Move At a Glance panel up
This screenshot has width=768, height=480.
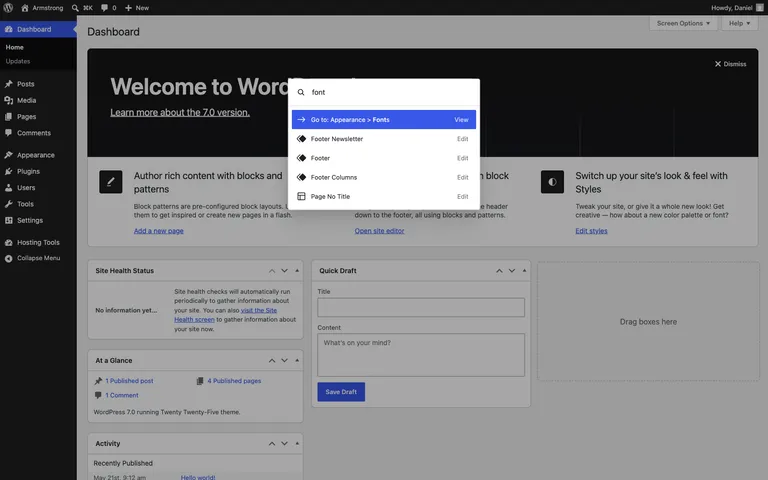click(272, 360)
